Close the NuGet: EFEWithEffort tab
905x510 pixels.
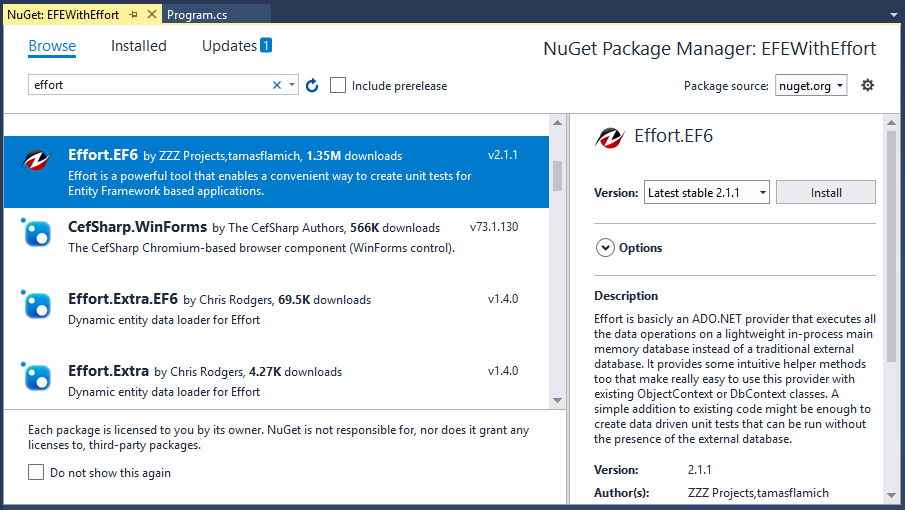tap(152, 14)
